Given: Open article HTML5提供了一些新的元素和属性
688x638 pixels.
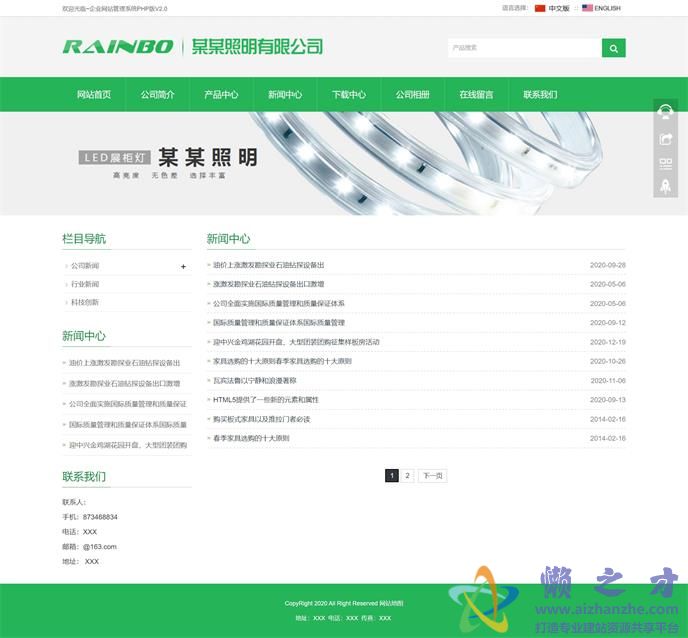Looking at the screenshot, I should [266, 400].
